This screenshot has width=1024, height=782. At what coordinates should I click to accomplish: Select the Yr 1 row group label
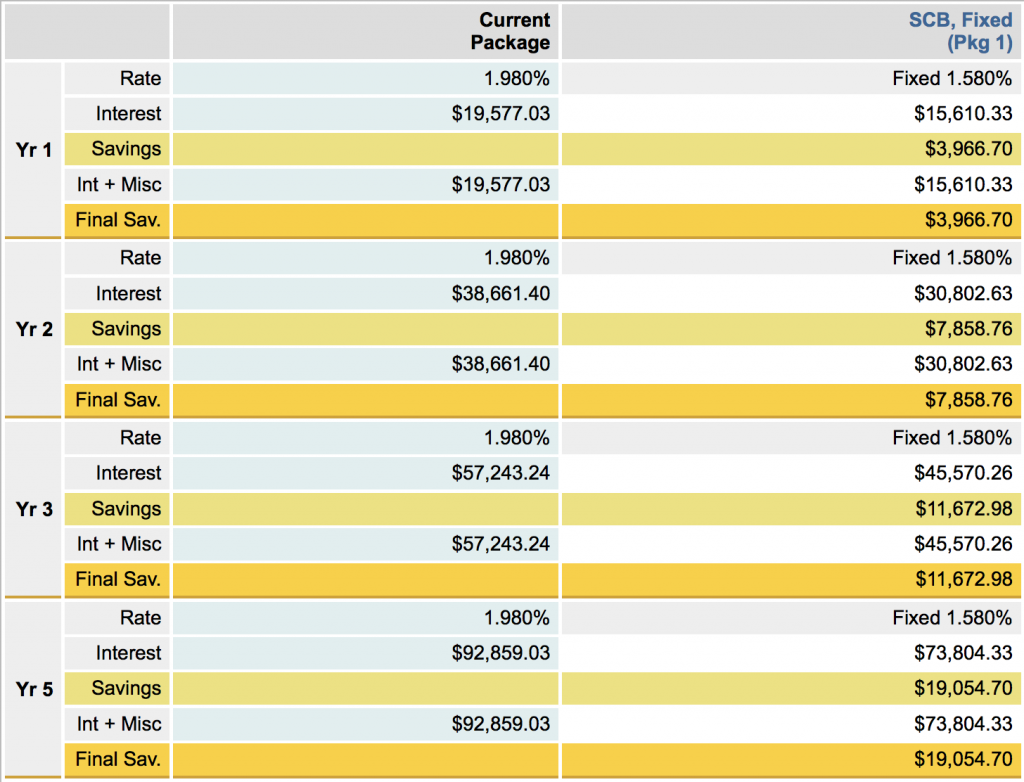coord(34,150)
